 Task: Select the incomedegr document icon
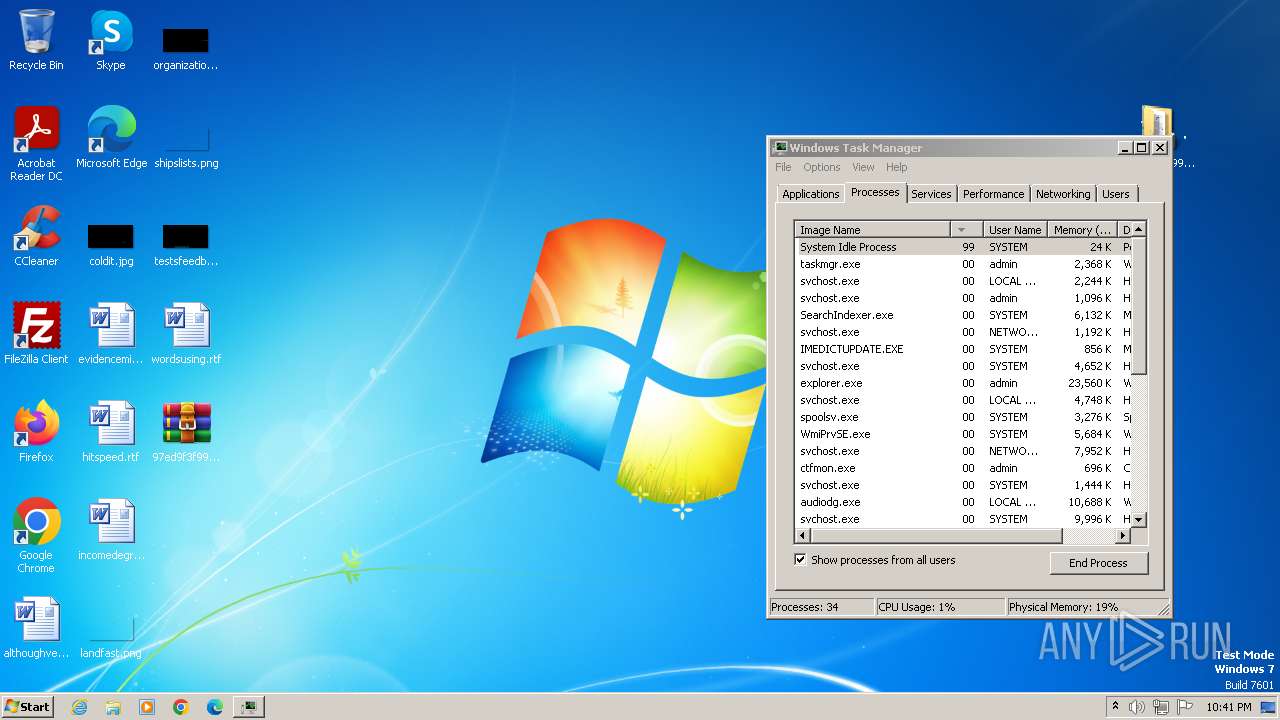pyautogui.click(x=110, y=530)
